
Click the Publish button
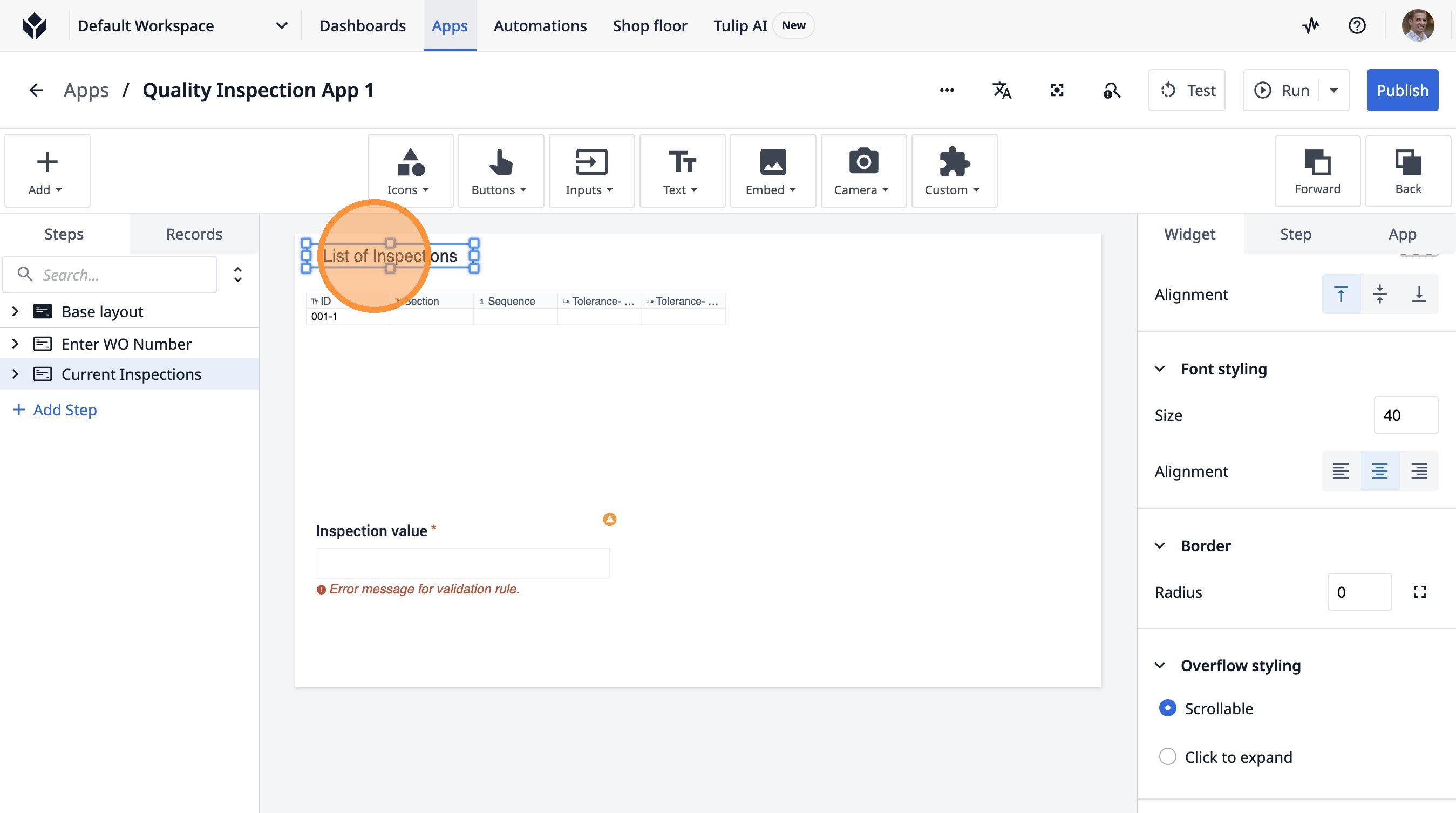point(1401,91)
